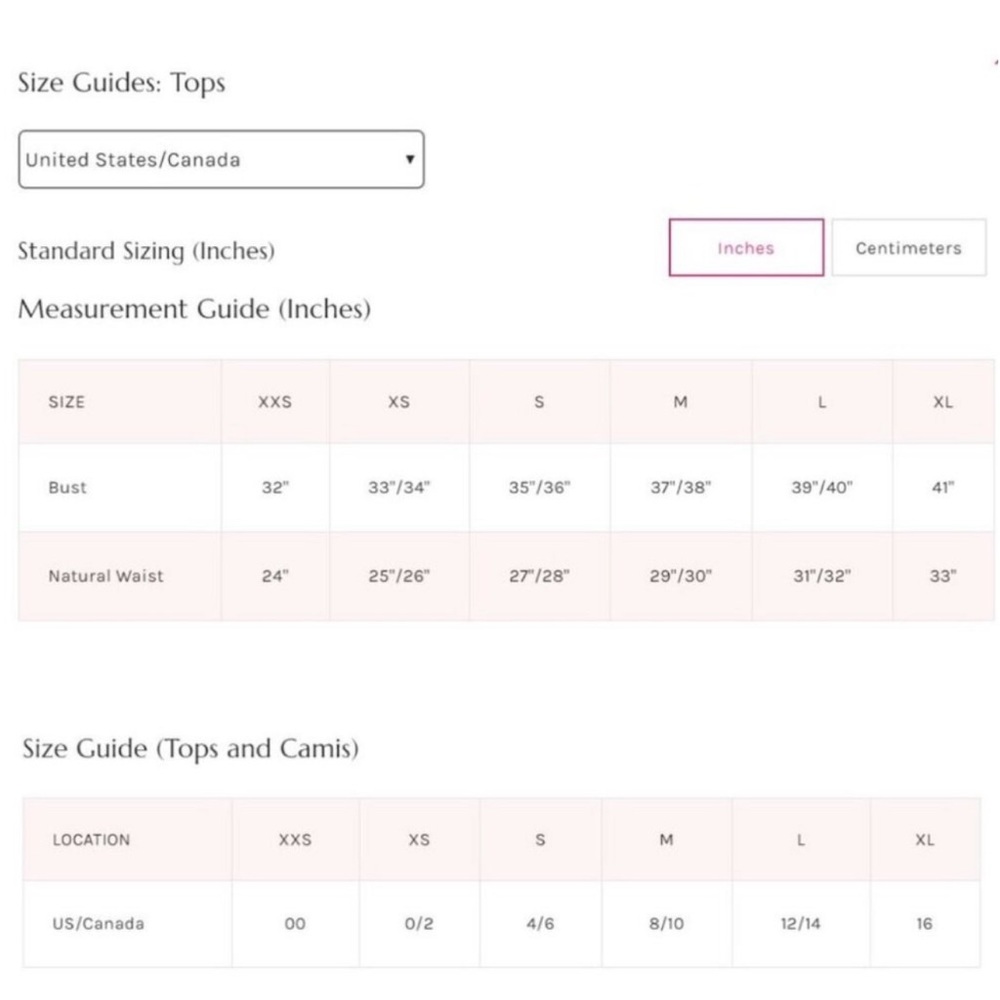Viewport: 1000px width, 1000px height.
Task: Switch units to Inches
Action: coord(746,247)
